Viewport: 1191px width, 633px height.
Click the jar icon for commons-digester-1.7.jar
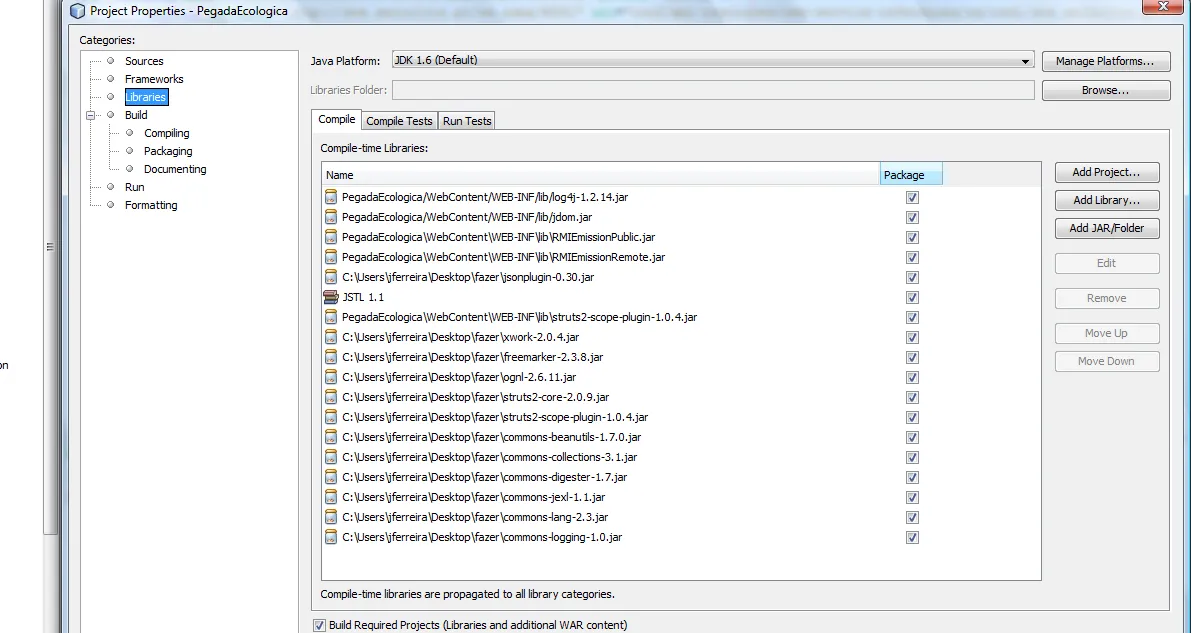[330, 477]
